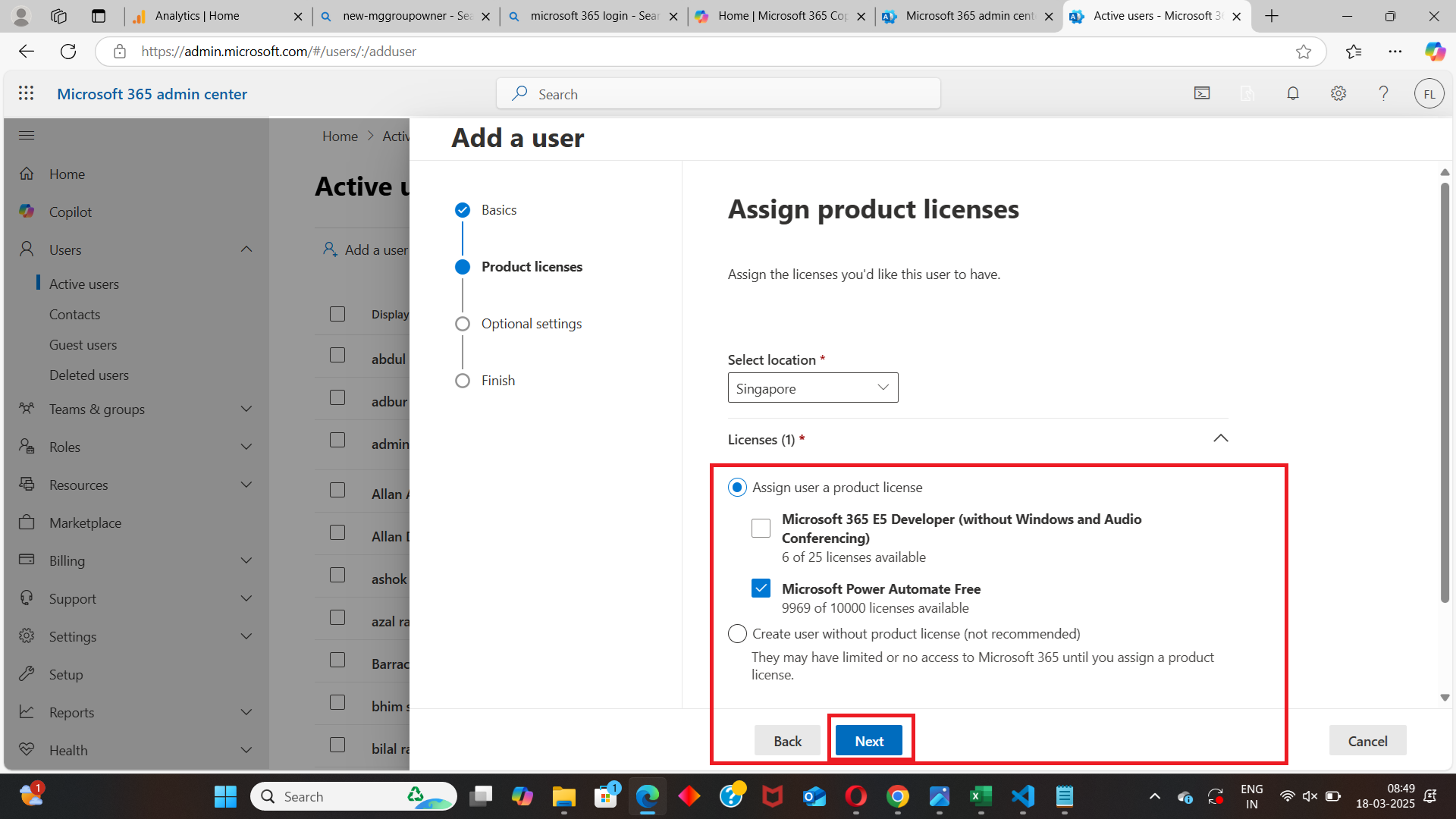Select Assign user a product license

(737, 488)
